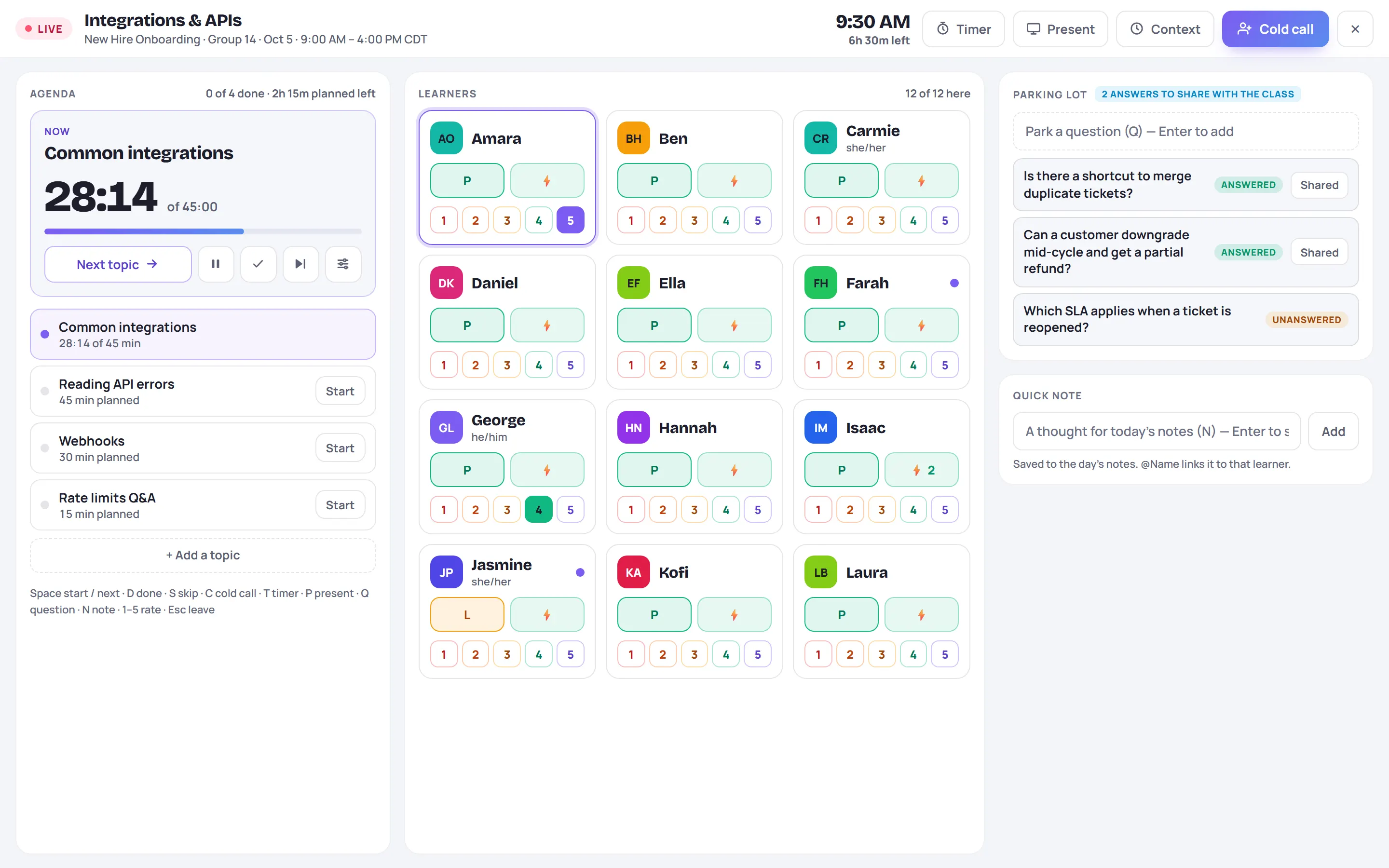Rate Daniel a 1

pyautogui.click(x=444, y=365)
